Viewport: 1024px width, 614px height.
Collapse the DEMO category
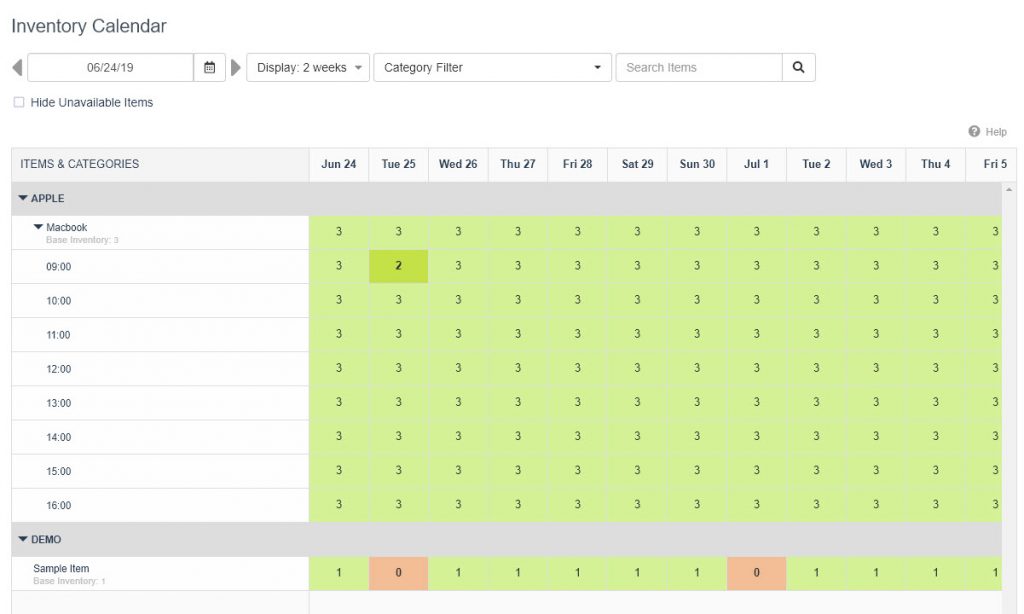(x=23, y=539)
